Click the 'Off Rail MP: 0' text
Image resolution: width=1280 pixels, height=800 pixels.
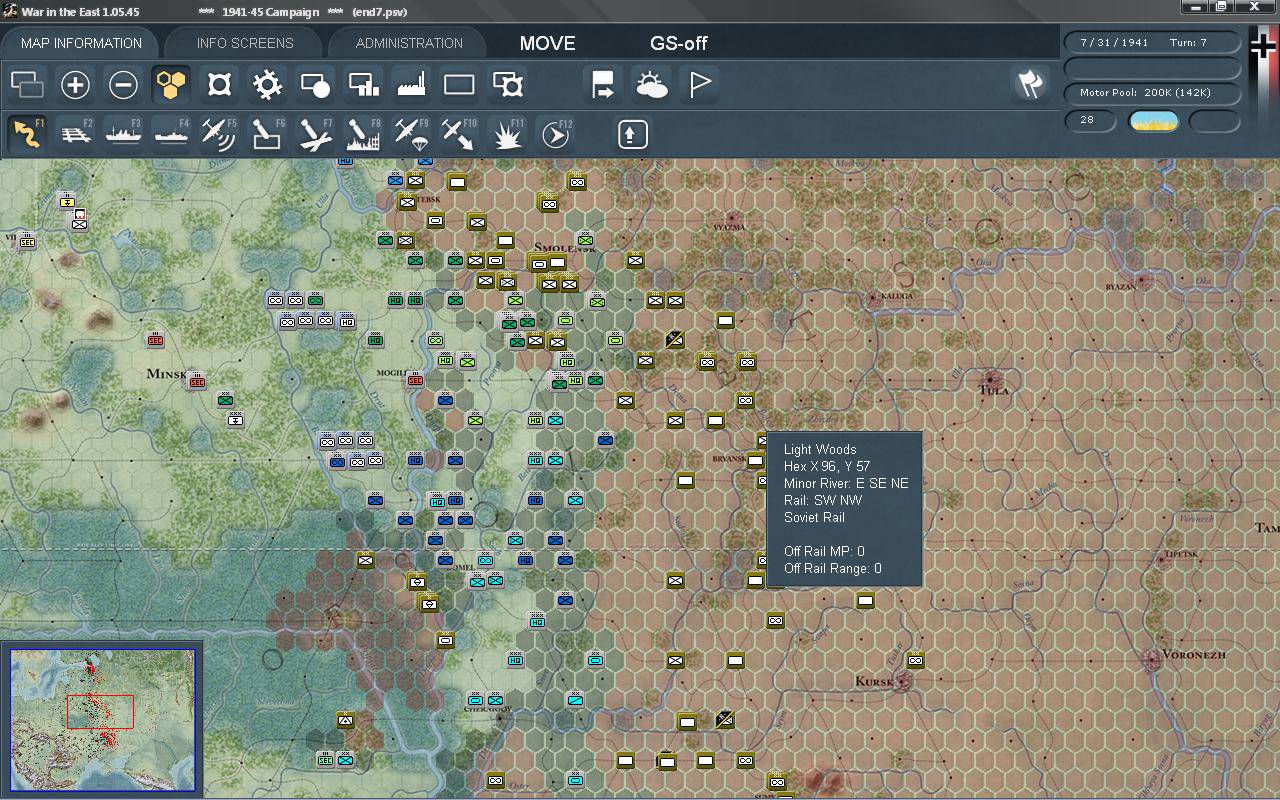click(x=824, y=551)
